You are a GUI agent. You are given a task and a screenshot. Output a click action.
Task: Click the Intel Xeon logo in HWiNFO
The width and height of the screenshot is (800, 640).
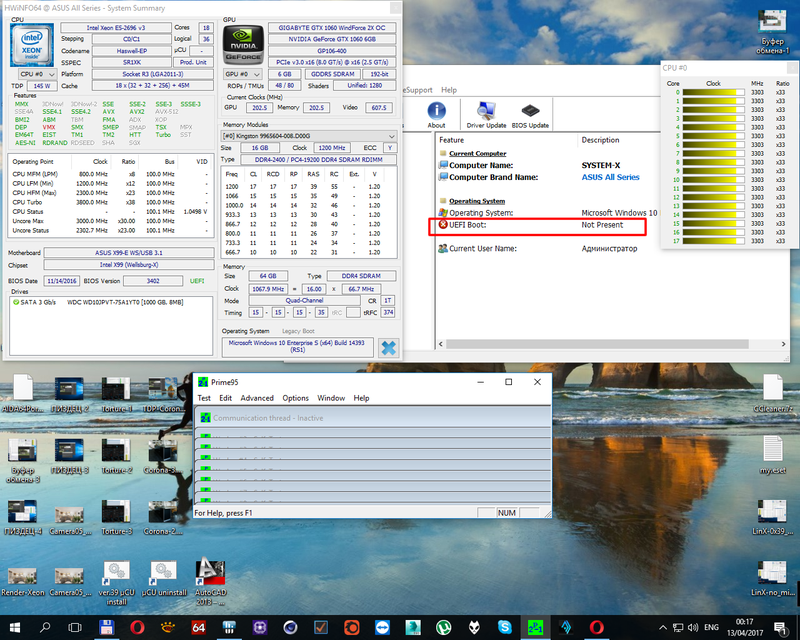[x=32, y=45]
